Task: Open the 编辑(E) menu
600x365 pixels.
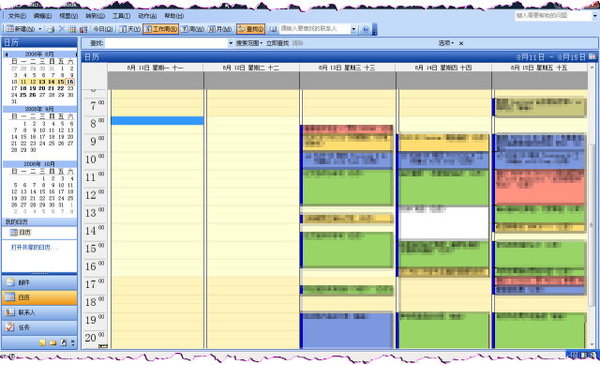Action: point(42,16)
